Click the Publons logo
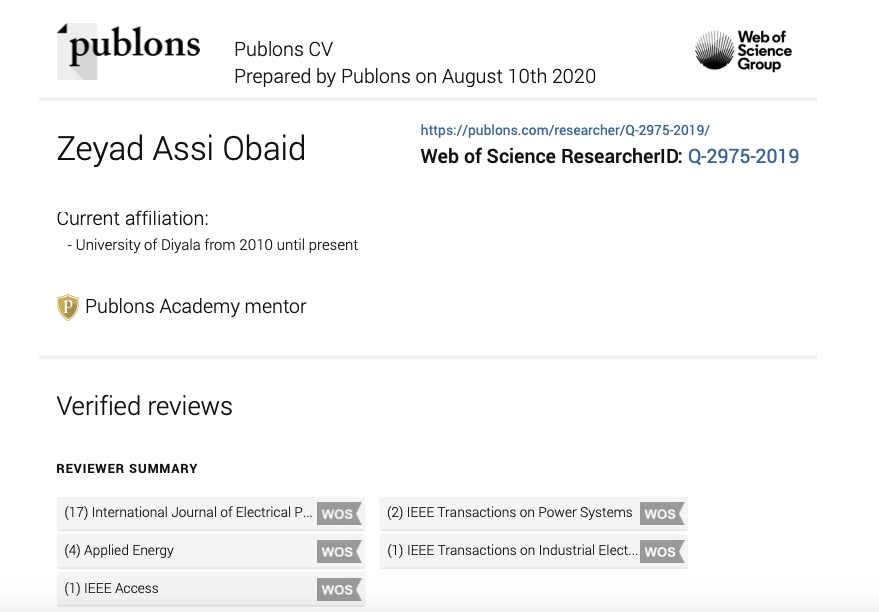879x612 pixels. (x=128, y=51)
